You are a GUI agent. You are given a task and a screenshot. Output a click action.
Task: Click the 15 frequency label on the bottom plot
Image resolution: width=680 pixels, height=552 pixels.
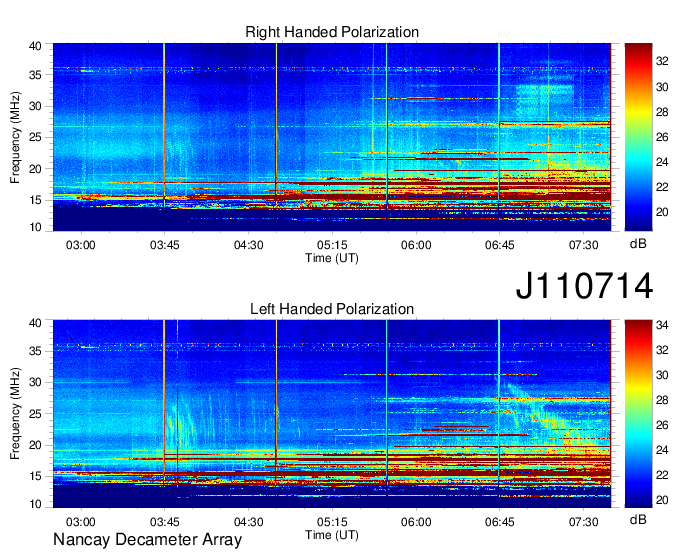point(35,476)
